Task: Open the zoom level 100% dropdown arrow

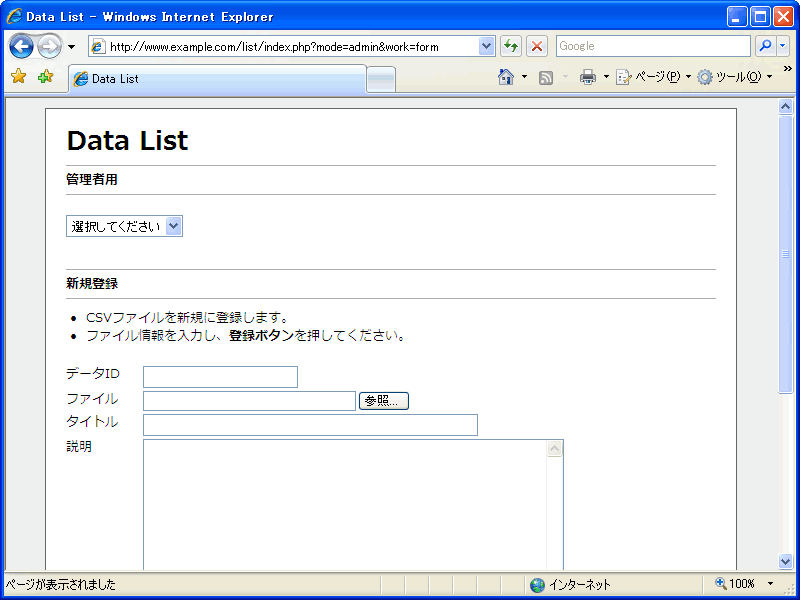Action: tap(770, 584)
